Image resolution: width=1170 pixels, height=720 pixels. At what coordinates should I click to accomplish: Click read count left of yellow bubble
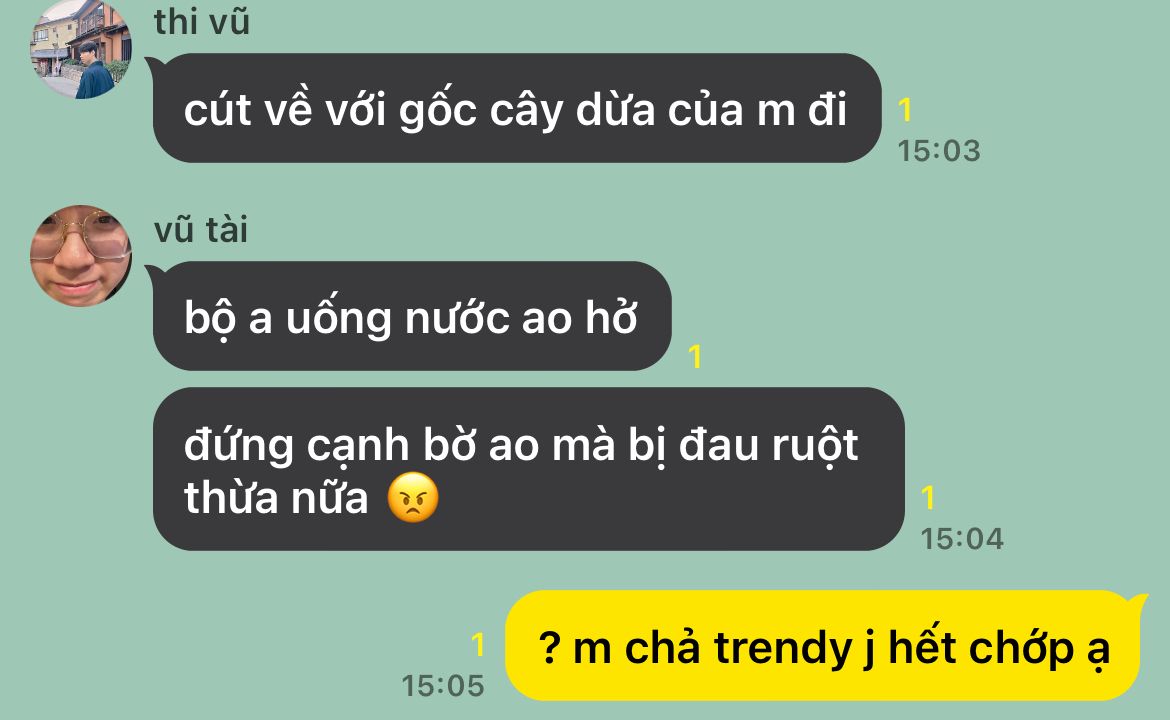coord(478,645)
